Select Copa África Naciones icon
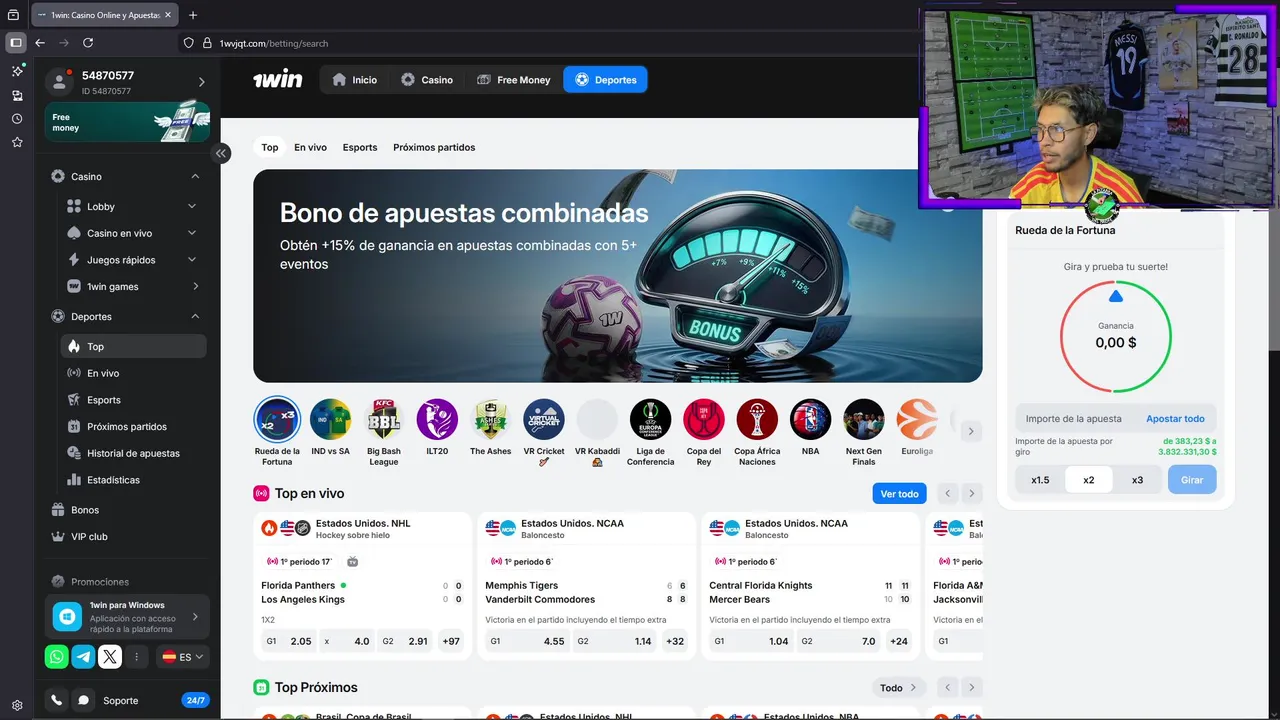This screenshot has width=1280, height=720. [x=757, y=419]
